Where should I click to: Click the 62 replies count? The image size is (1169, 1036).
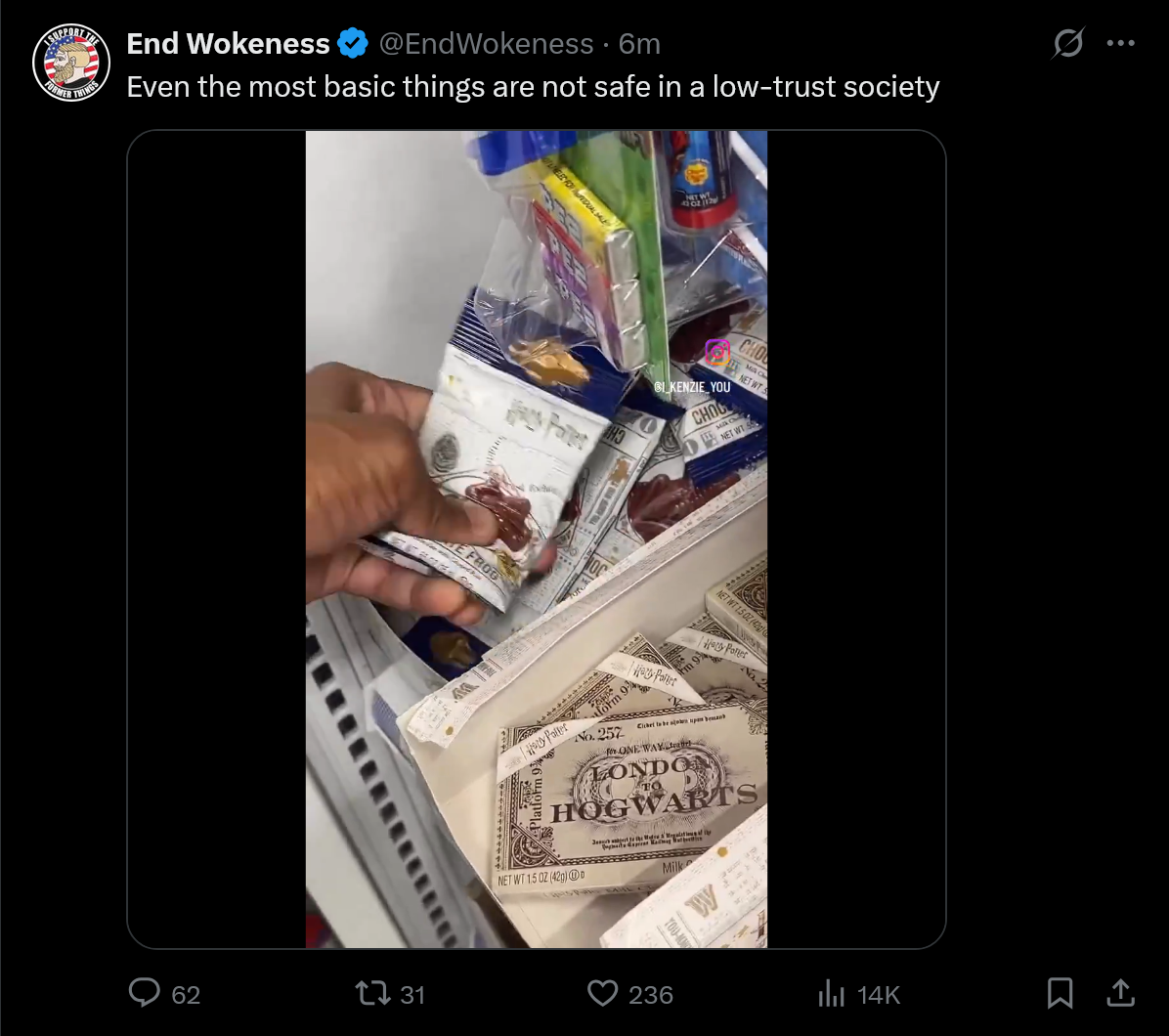(x=186, y=994)
